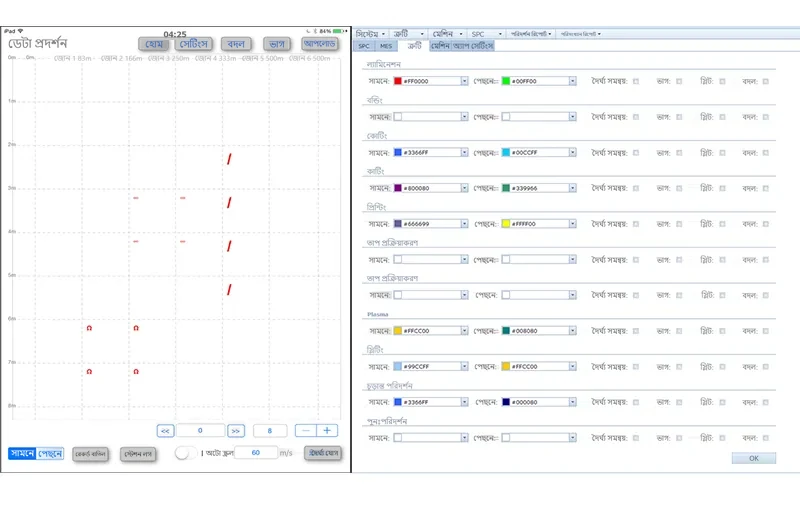The height and width of the screenshot is (510, 800).
Task: Go to previous page with << button
Action: [165, 431]
